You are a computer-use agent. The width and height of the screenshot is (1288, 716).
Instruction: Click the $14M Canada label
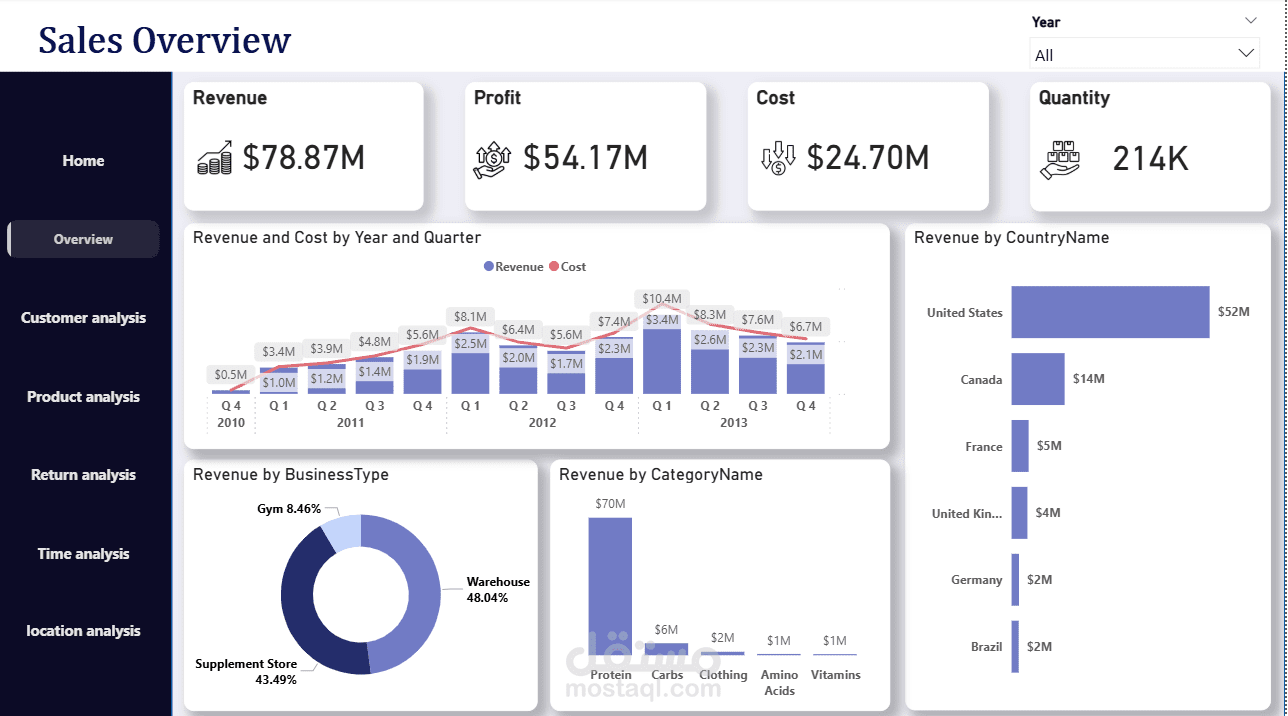click(1088, 379)
